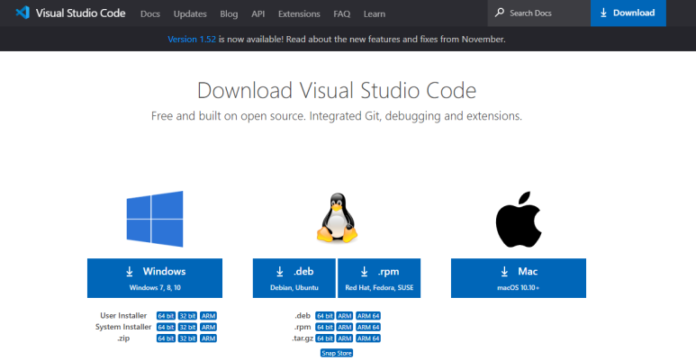
Task: Open the Version 1.52 link
Action: click(192, 39)
